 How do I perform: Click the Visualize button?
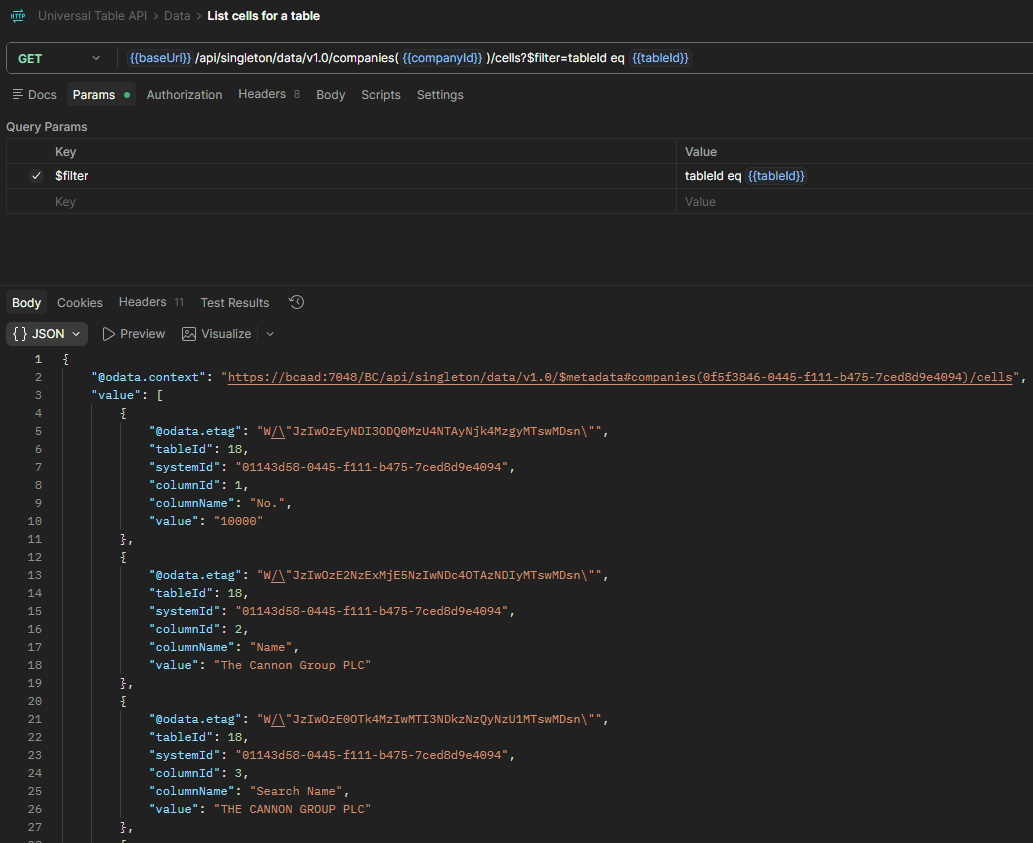(x=217, y=334)
